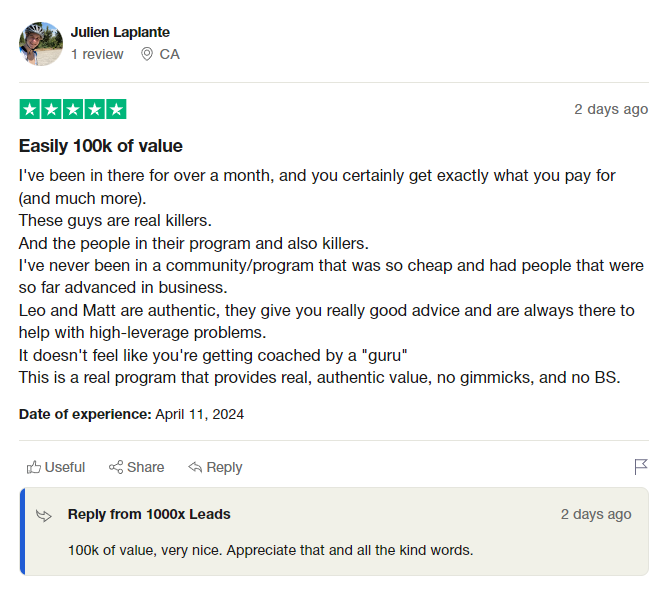The height and width of the screenshot is (594, 671).
Task: Click Julien Laplante's profile avatar
Action: 40,44
